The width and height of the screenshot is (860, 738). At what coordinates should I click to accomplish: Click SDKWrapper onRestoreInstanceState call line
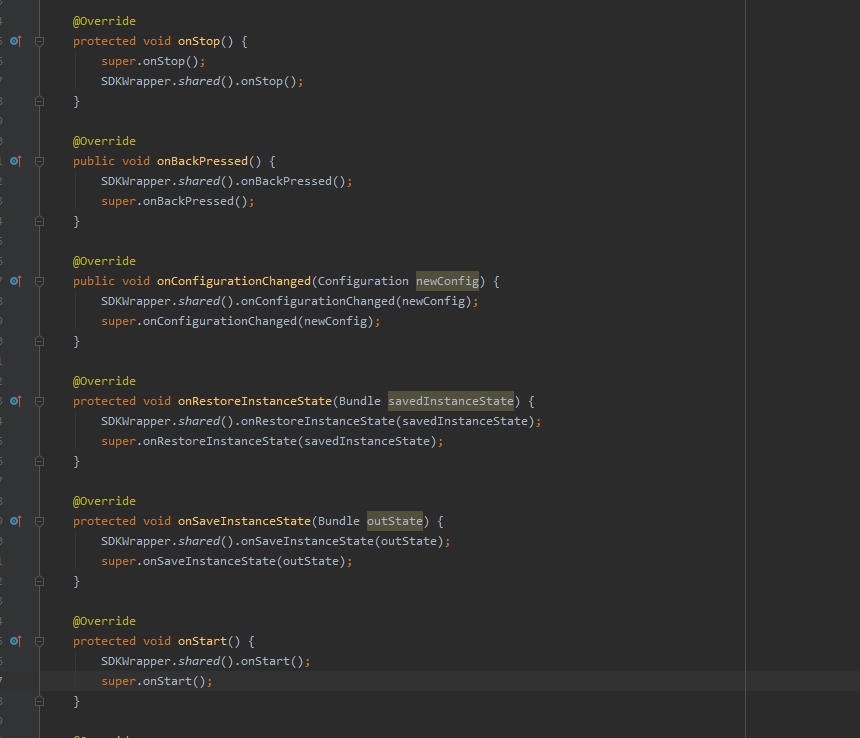click(321, 422)
